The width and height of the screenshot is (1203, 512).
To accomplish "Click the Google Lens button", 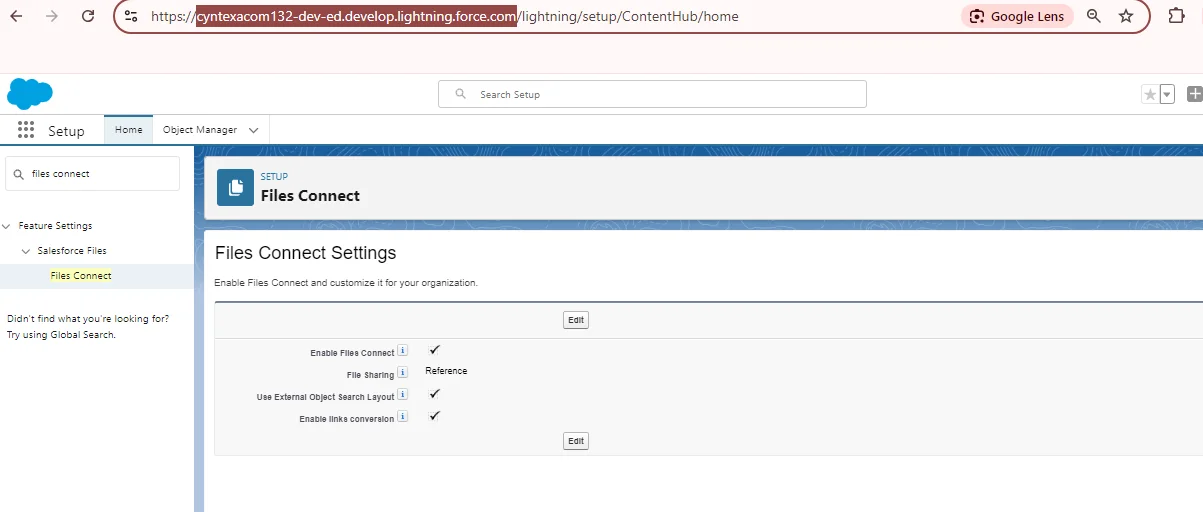I will click(1017, 16).
